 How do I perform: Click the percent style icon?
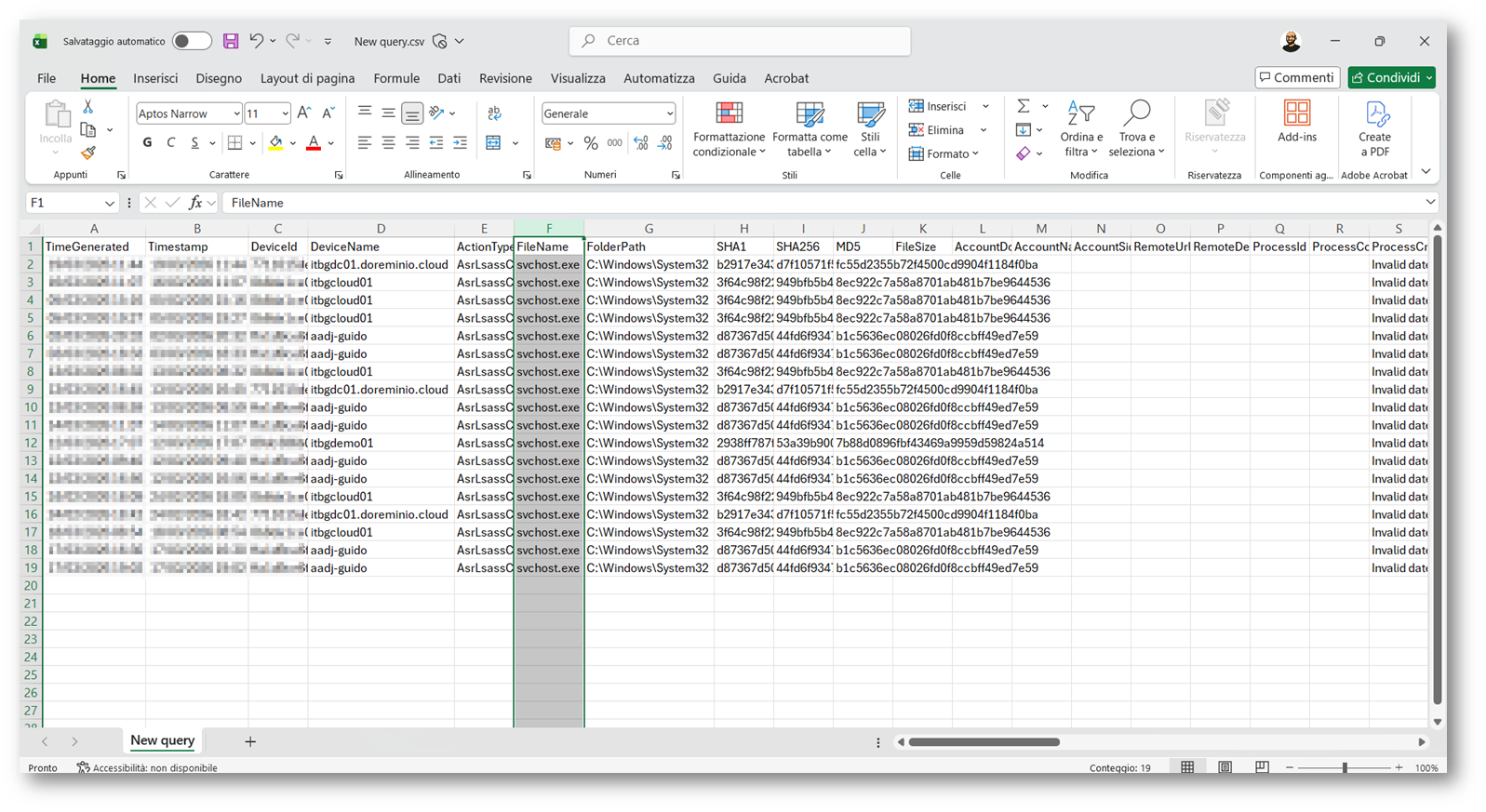coord(590,143)
